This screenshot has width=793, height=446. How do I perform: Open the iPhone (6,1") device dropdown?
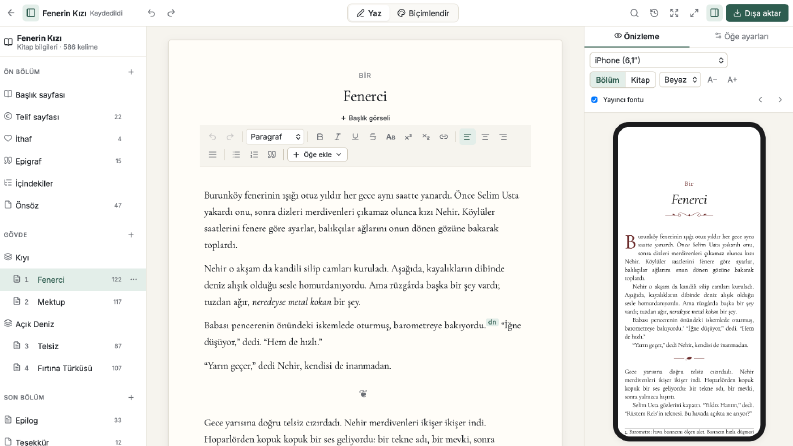658,60
